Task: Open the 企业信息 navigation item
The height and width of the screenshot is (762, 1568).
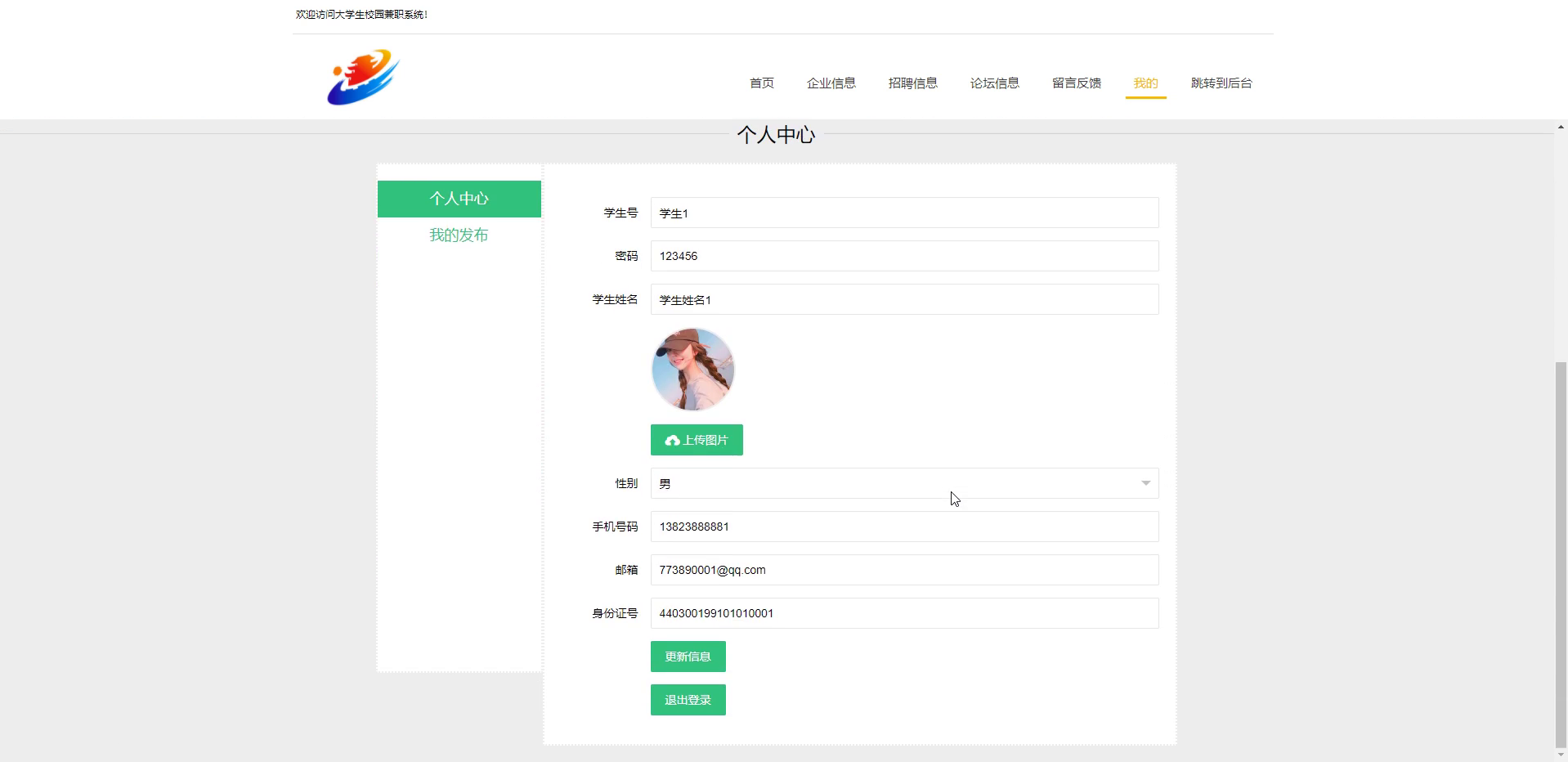Action: 831,83
